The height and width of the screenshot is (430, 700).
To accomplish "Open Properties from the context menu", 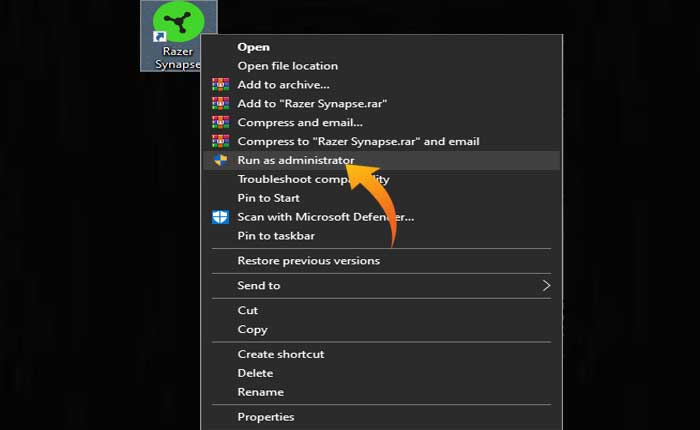I will tap(265, 417).
